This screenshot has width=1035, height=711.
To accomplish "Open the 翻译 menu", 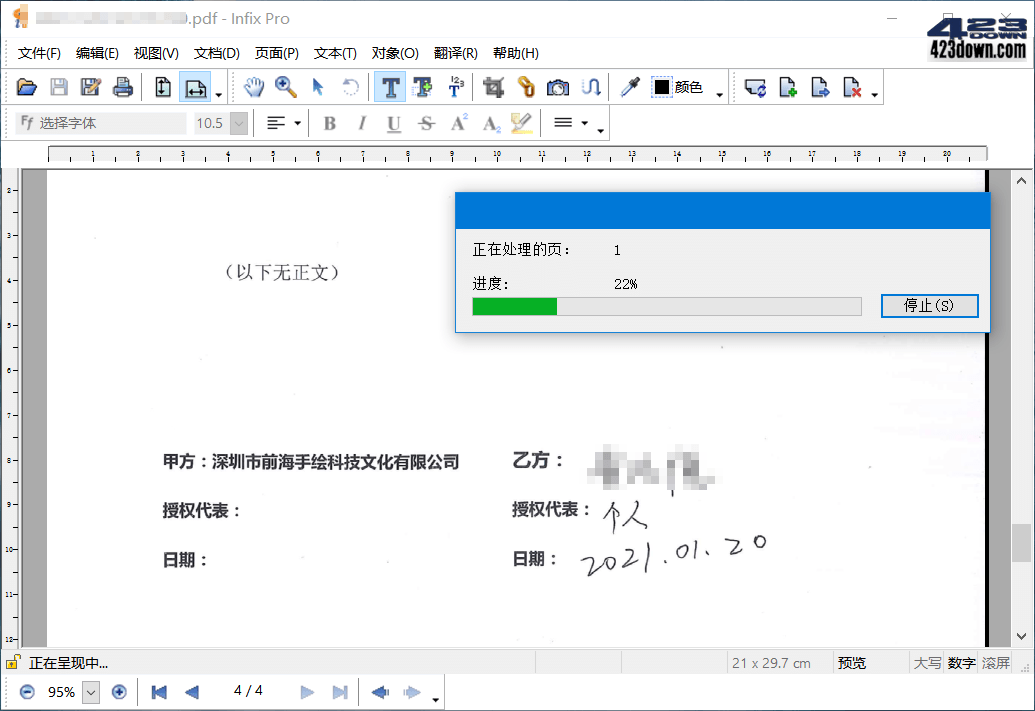I will tap(456, 52).
